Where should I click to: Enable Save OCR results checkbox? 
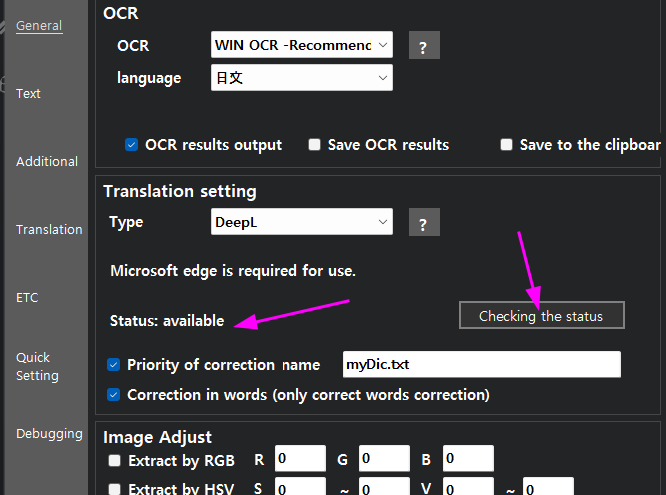(315, 145)
